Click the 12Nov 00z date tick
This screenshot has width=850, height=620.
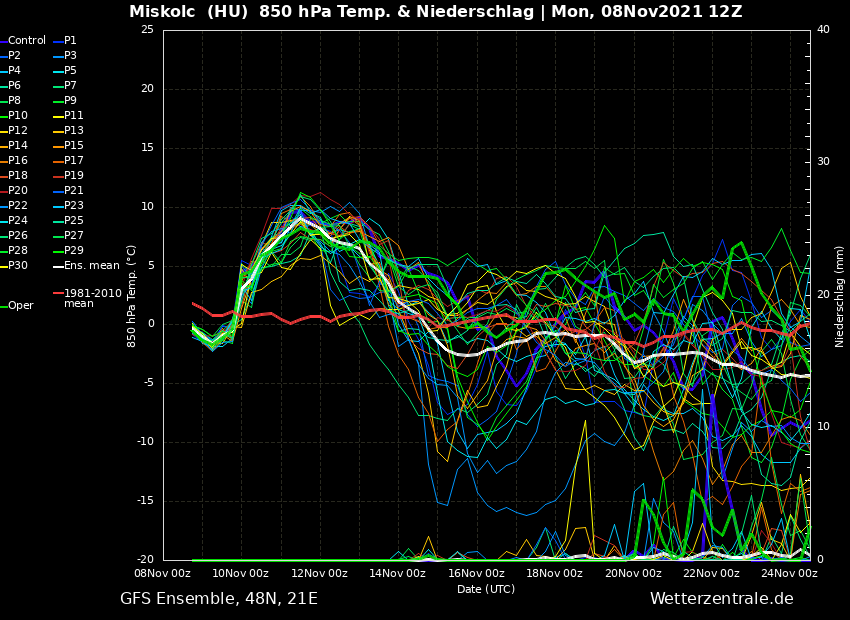pos(319,574)
